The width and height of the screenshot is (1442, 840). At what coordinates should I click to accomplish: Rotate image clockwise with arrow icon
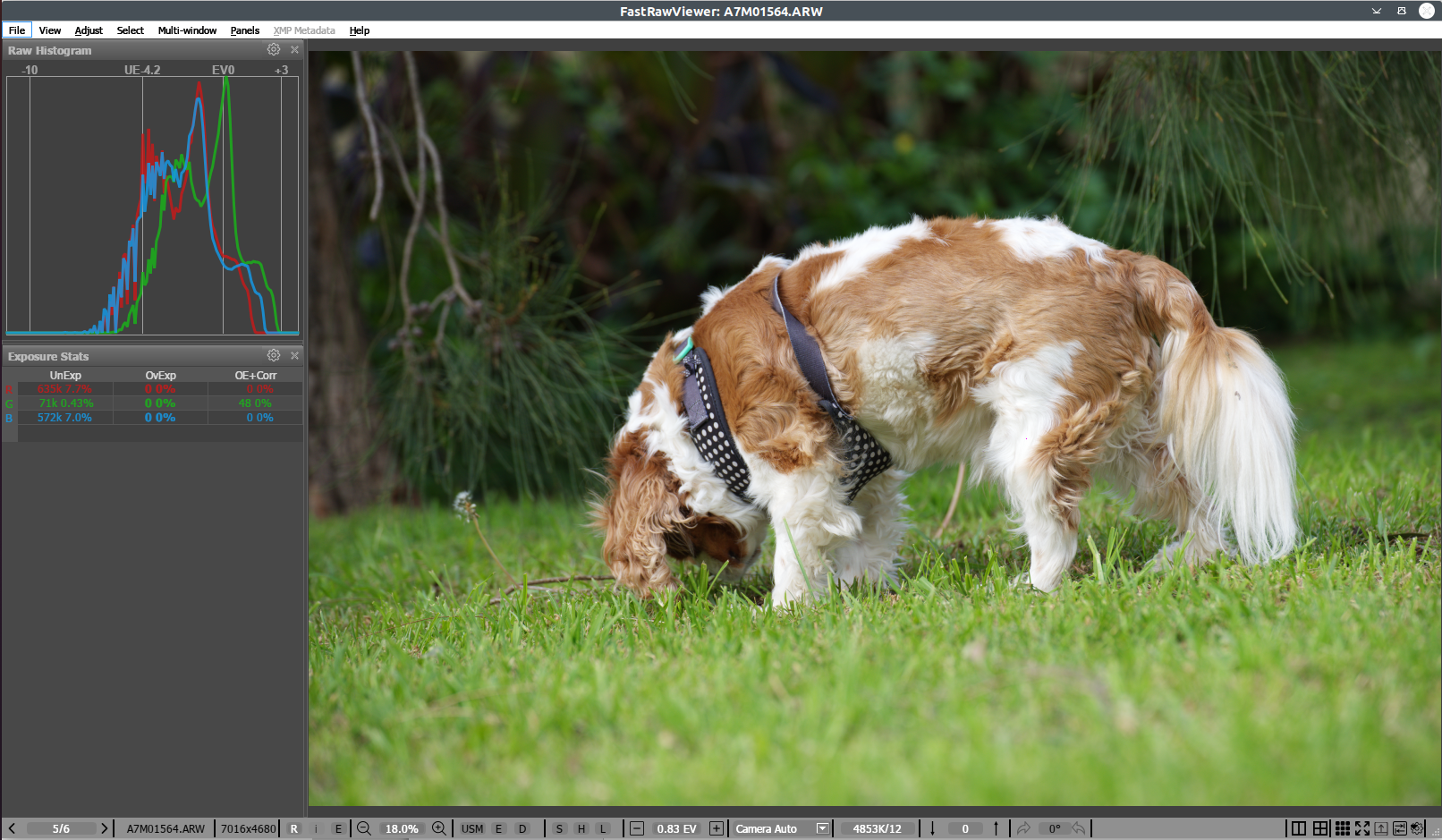[x=1023, y=828]
